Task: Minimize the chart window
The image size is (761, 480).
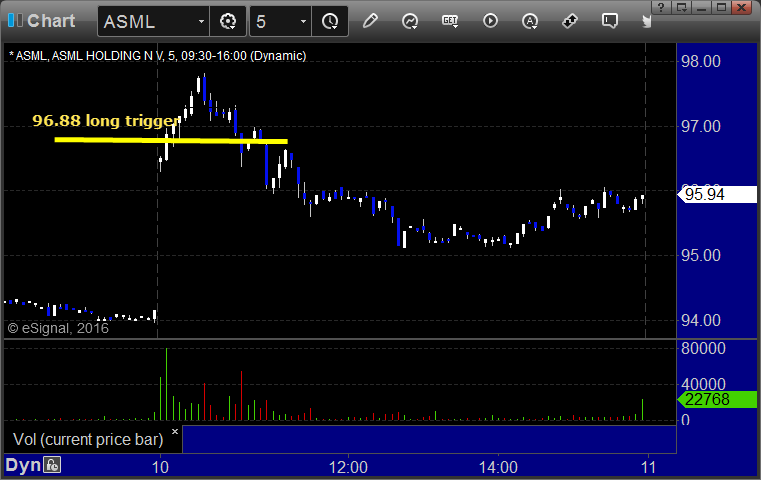Action: [702, 7]
